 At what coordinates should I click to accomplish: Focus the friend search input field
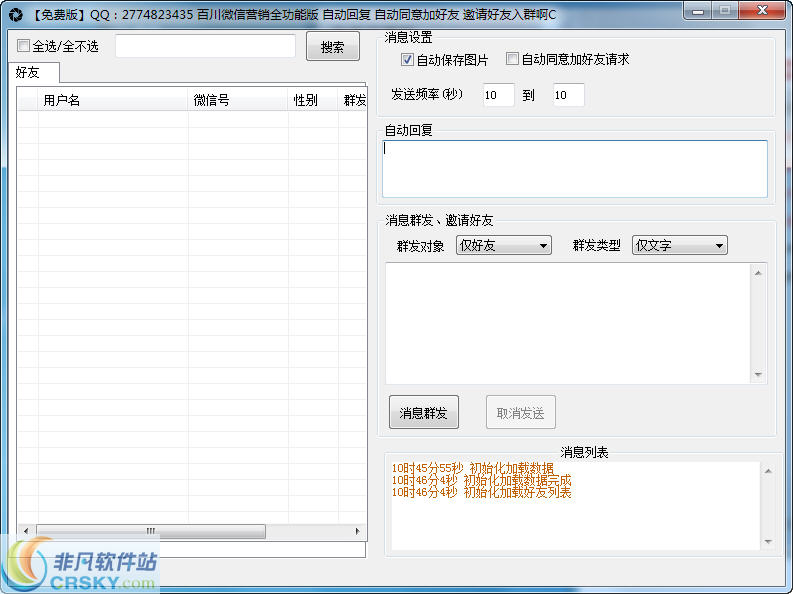205,46
